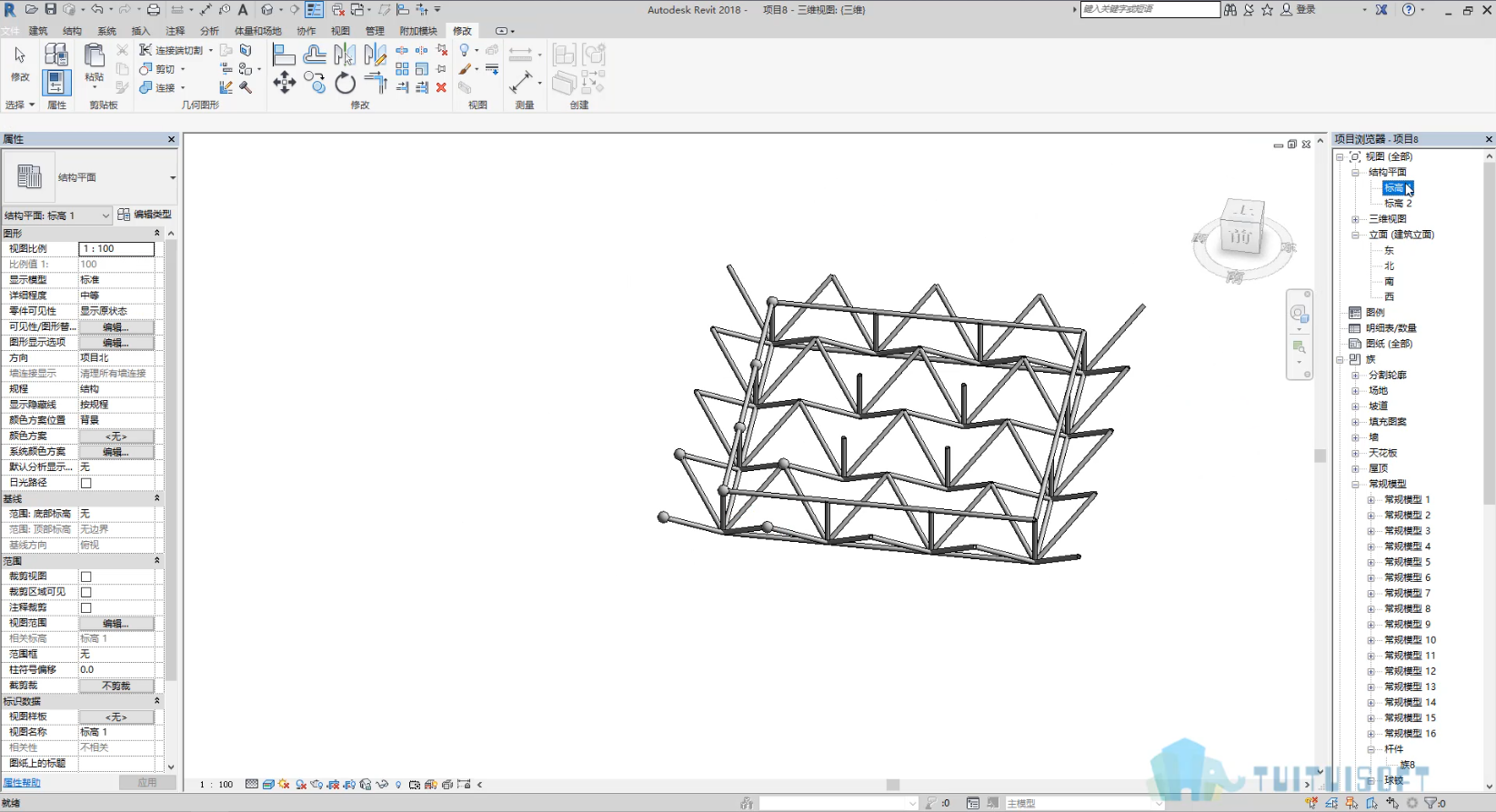The image size is (1496, 812).
Task: Check the 裁剪视图 checkbox
Action: tap(86, 576)
